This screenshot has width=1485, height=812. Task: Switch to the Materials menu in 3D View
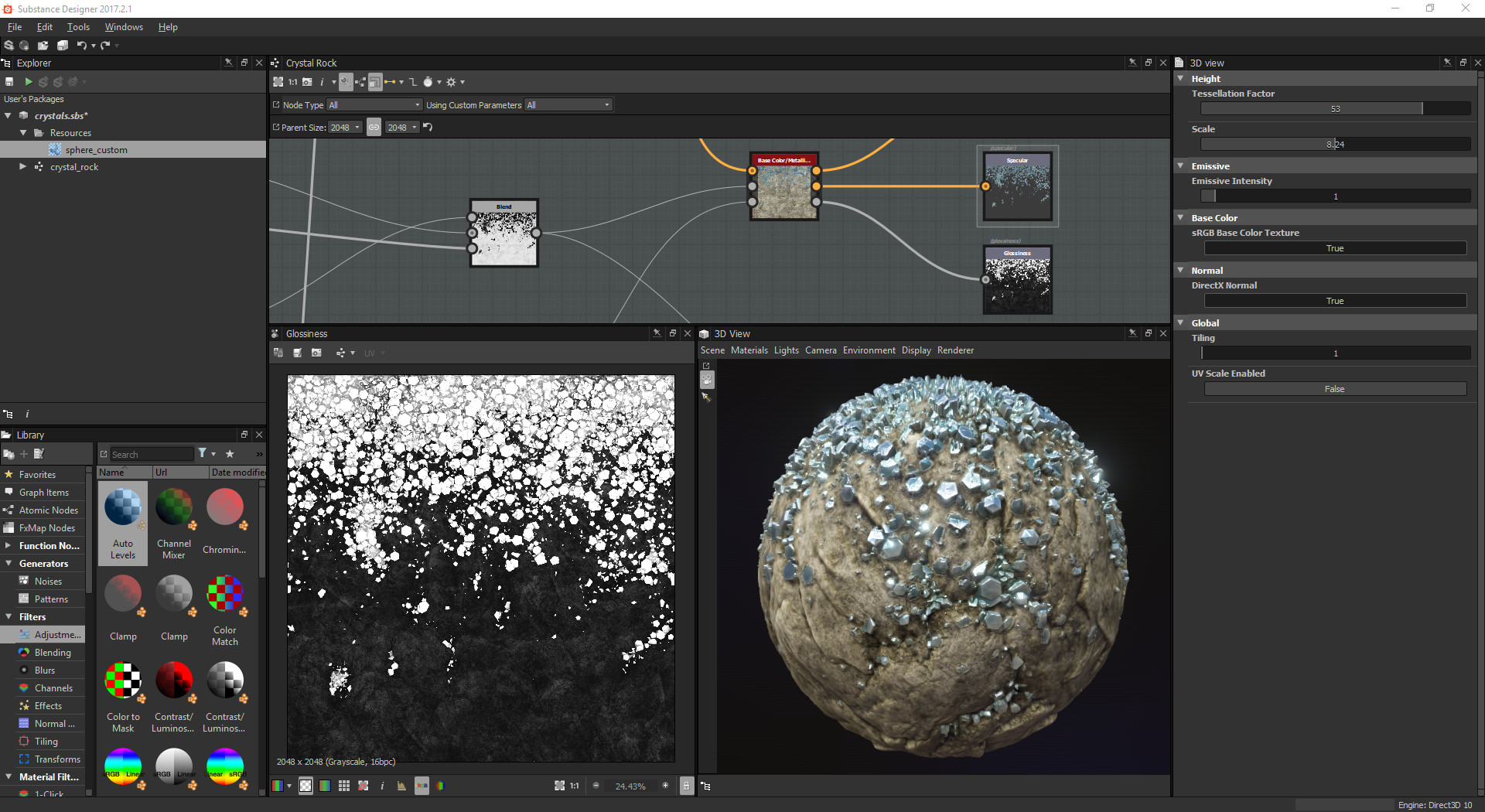coord(749,350)
